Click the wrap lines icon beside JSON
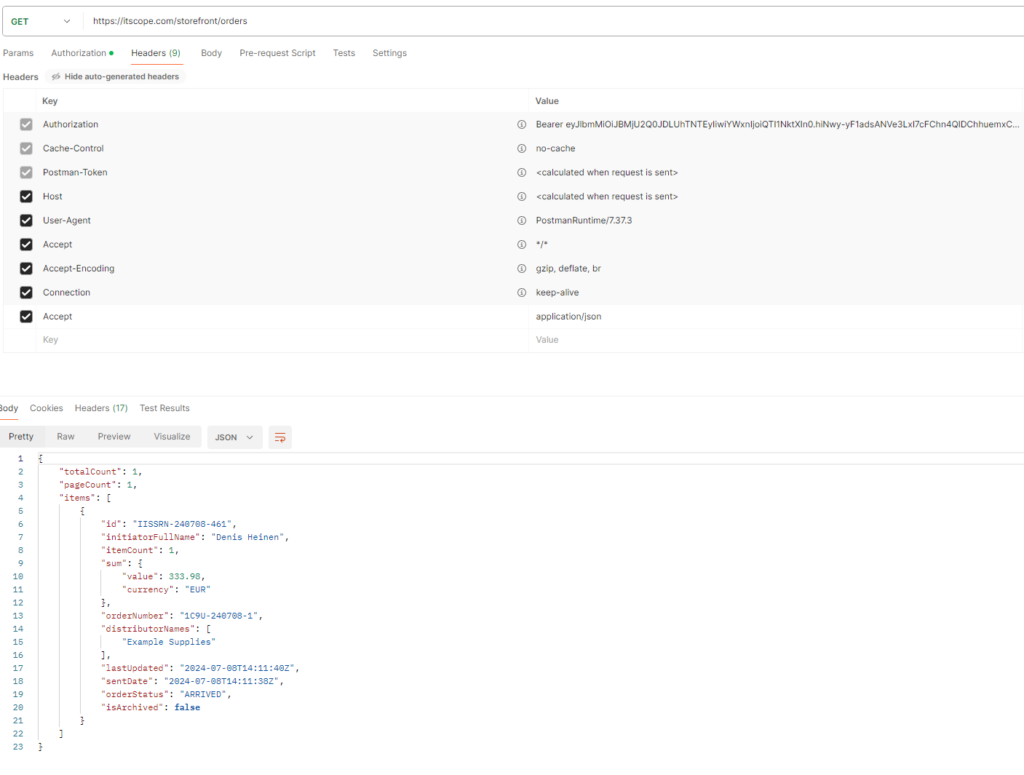Image resolution: width=1024 pixels, height=775 pixels. 280,437
